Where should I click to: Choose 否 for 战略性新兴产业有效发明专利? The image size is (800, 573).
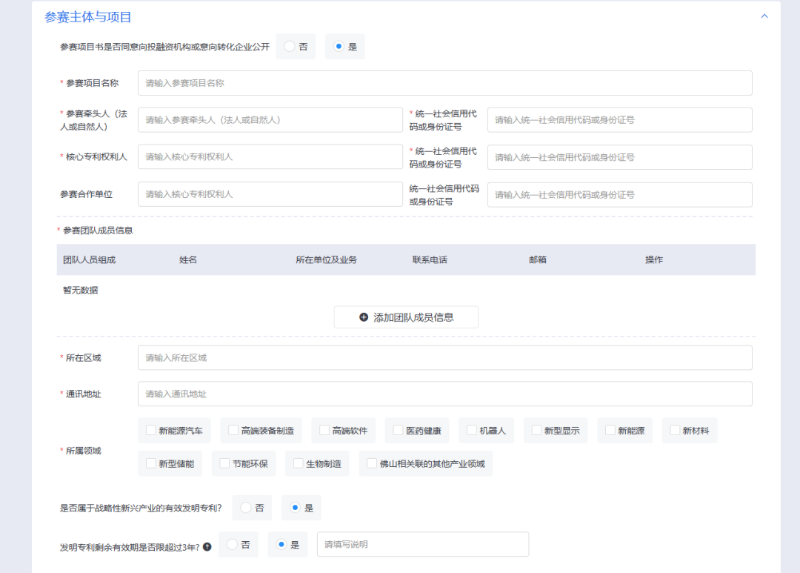[x=247, y=508]
